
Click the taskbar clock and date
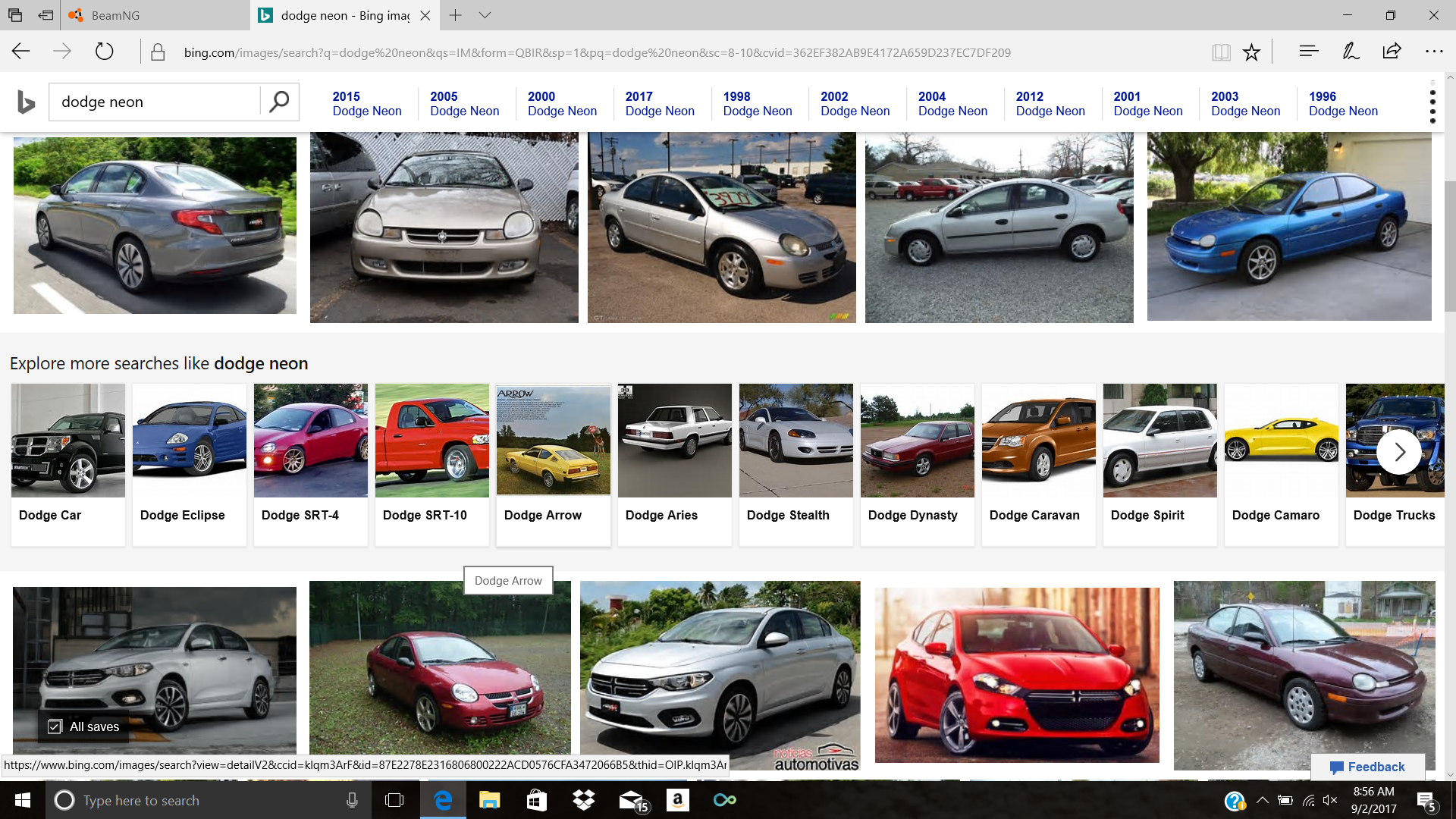coord(1373,800)
